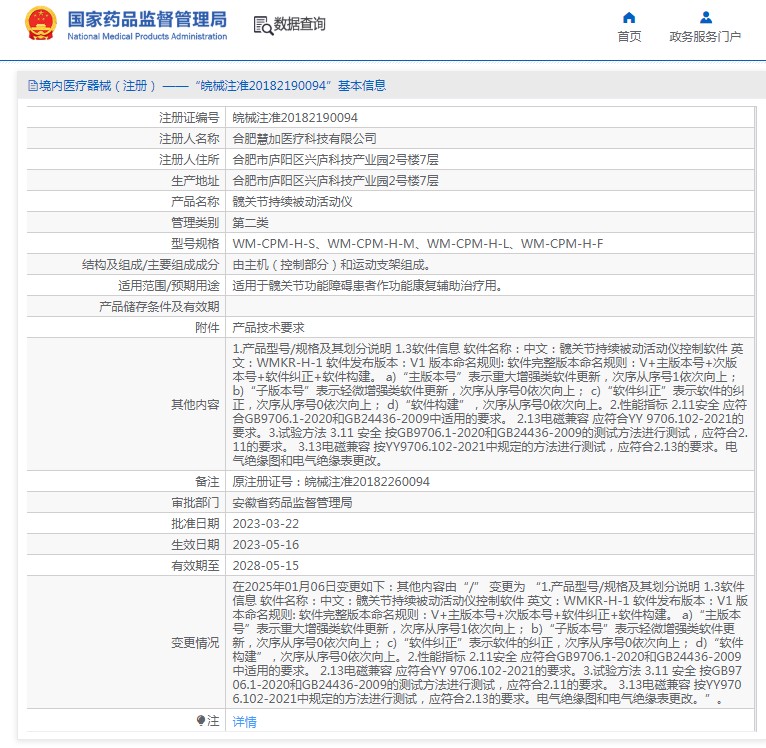Click the NMPA national emblem logo
The height and width of the screenshot is (748, 766).
pyautogui.click(x=41, y=24)
